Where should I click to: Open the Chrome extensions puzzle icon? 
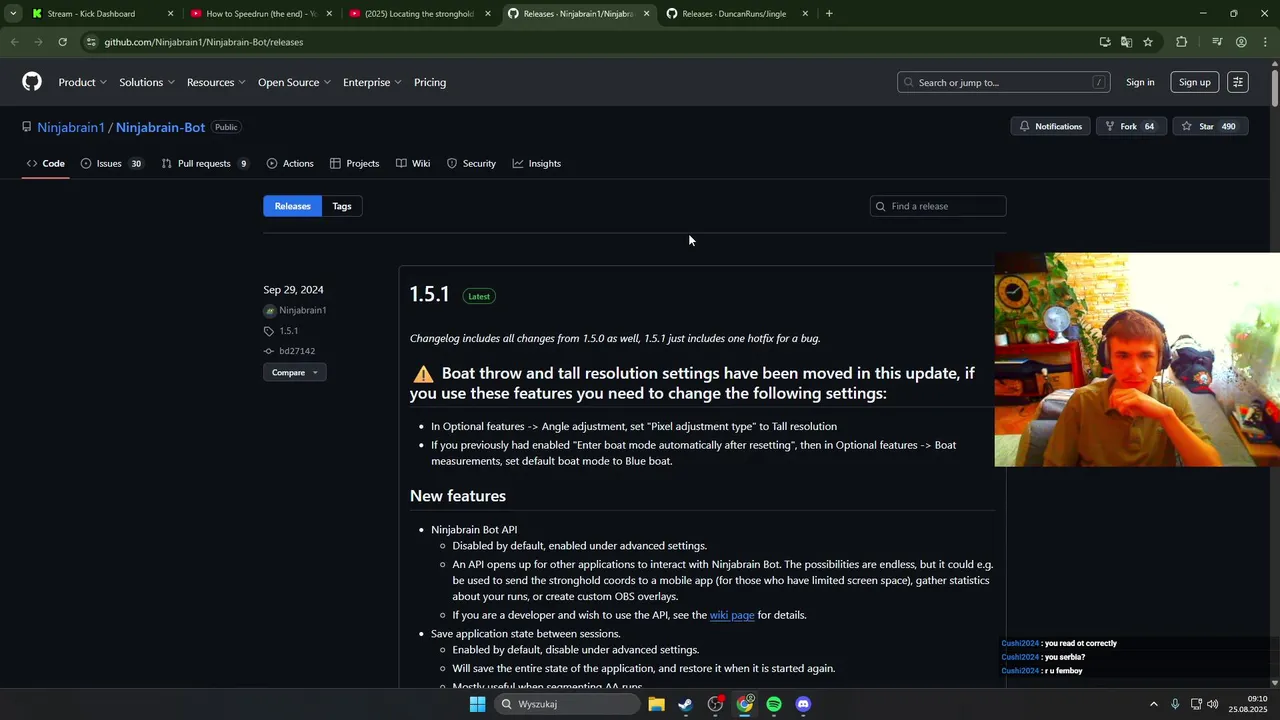1182,42
